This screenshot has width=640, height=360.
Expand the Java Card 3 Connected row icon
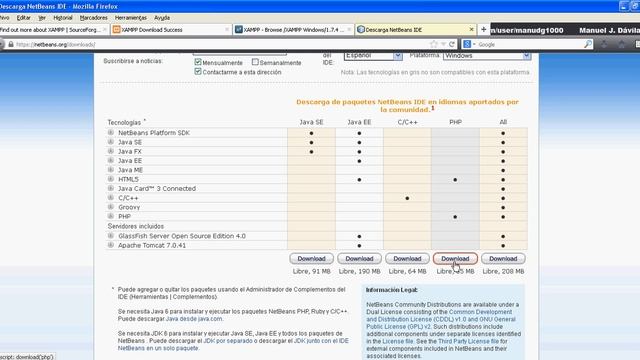111,188
